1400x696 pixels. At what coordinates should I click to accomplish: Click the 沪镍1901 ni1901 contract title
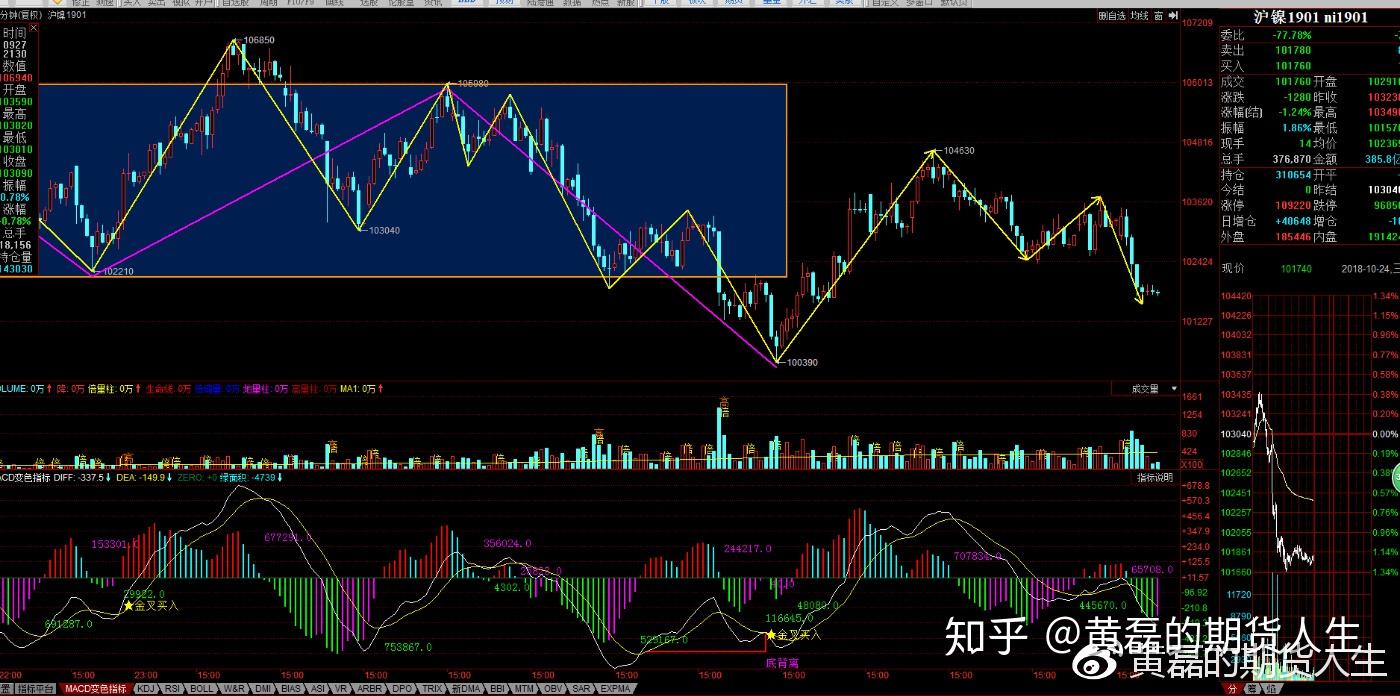[1311, 17]
